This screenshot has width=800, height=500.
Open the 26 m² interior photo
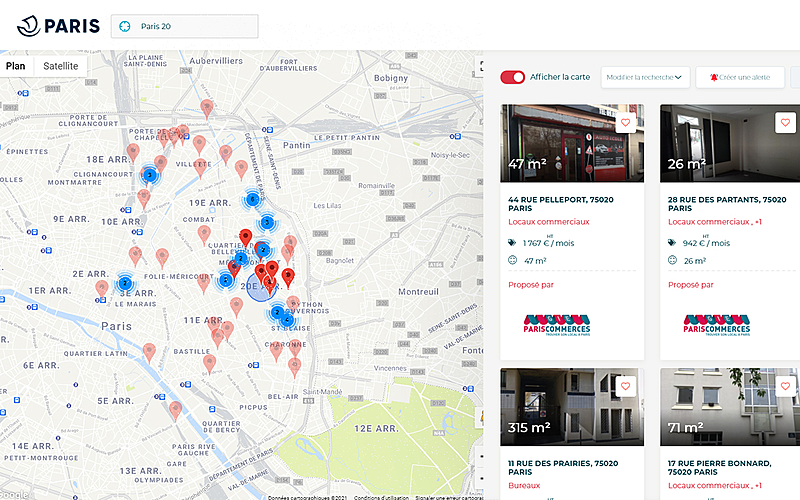tap(730, 143)
